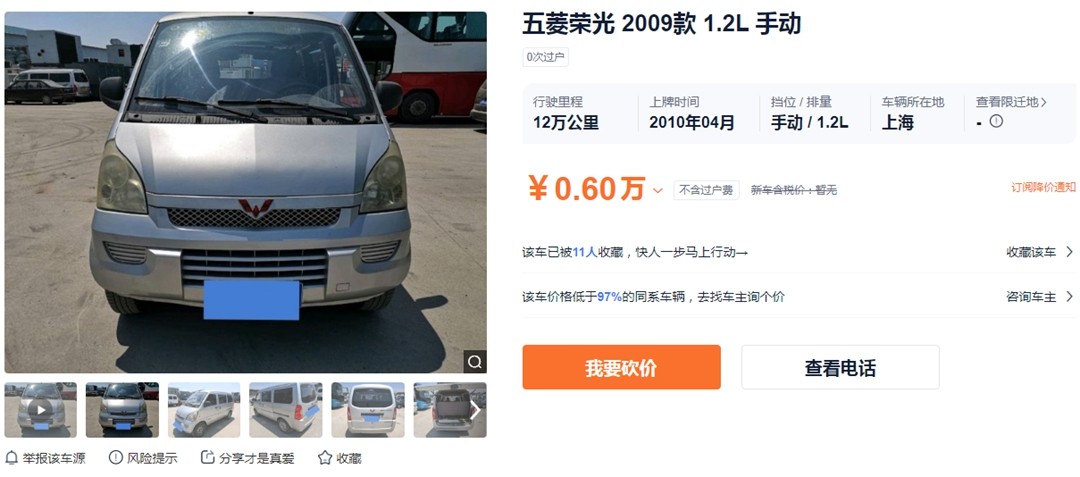Play the video thumbnail of the van
1080x477 pixels.
pyautogui.click(x=41, y=410)
